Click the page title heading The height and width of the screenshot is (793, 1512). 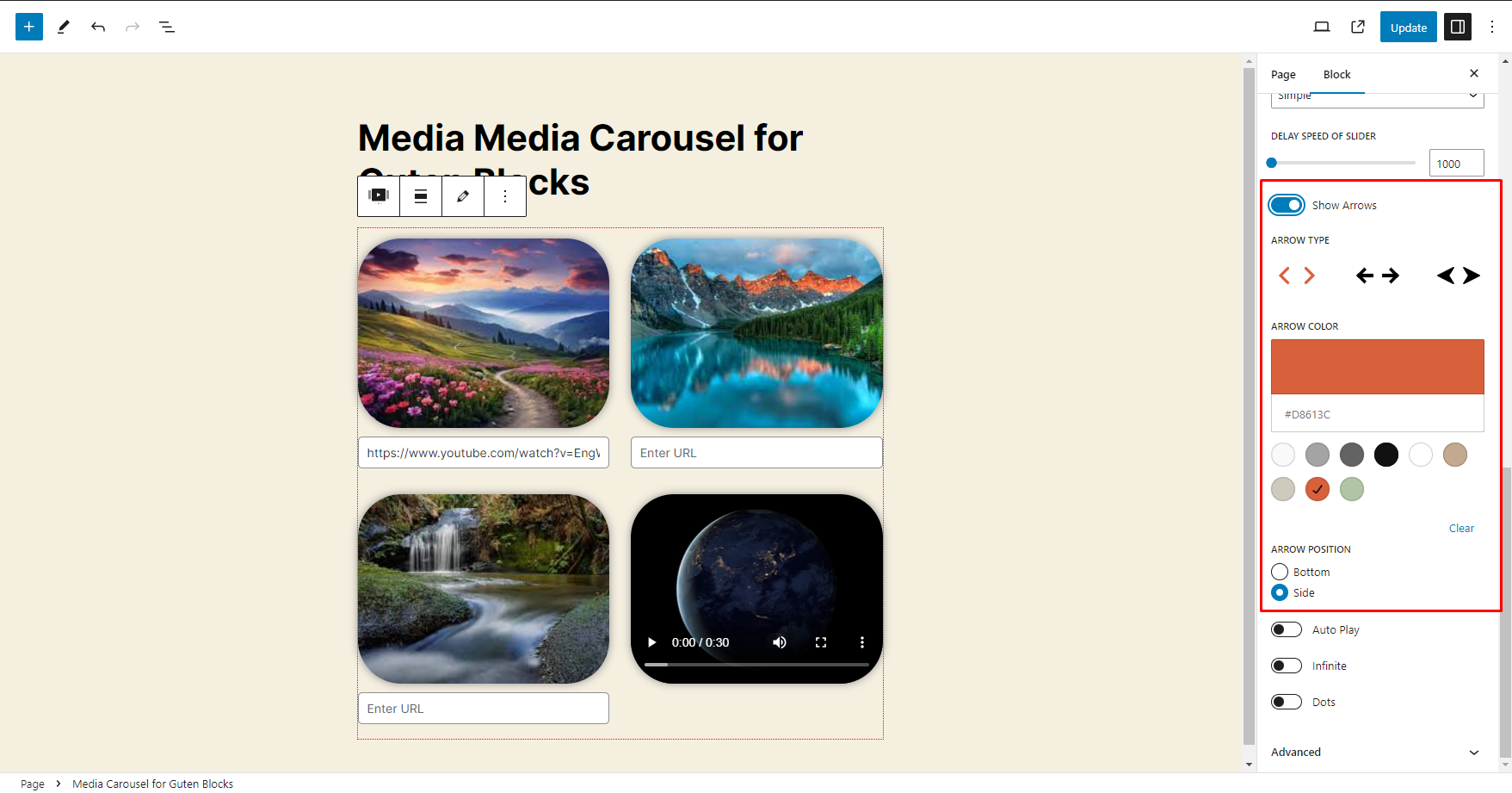580,160
